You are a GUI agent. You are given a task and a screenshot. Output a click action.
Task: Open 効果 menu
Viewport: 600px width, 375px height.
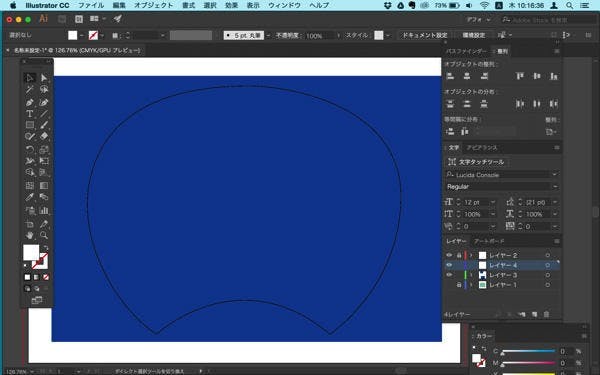pyautogui.click(x=231, y=5)
